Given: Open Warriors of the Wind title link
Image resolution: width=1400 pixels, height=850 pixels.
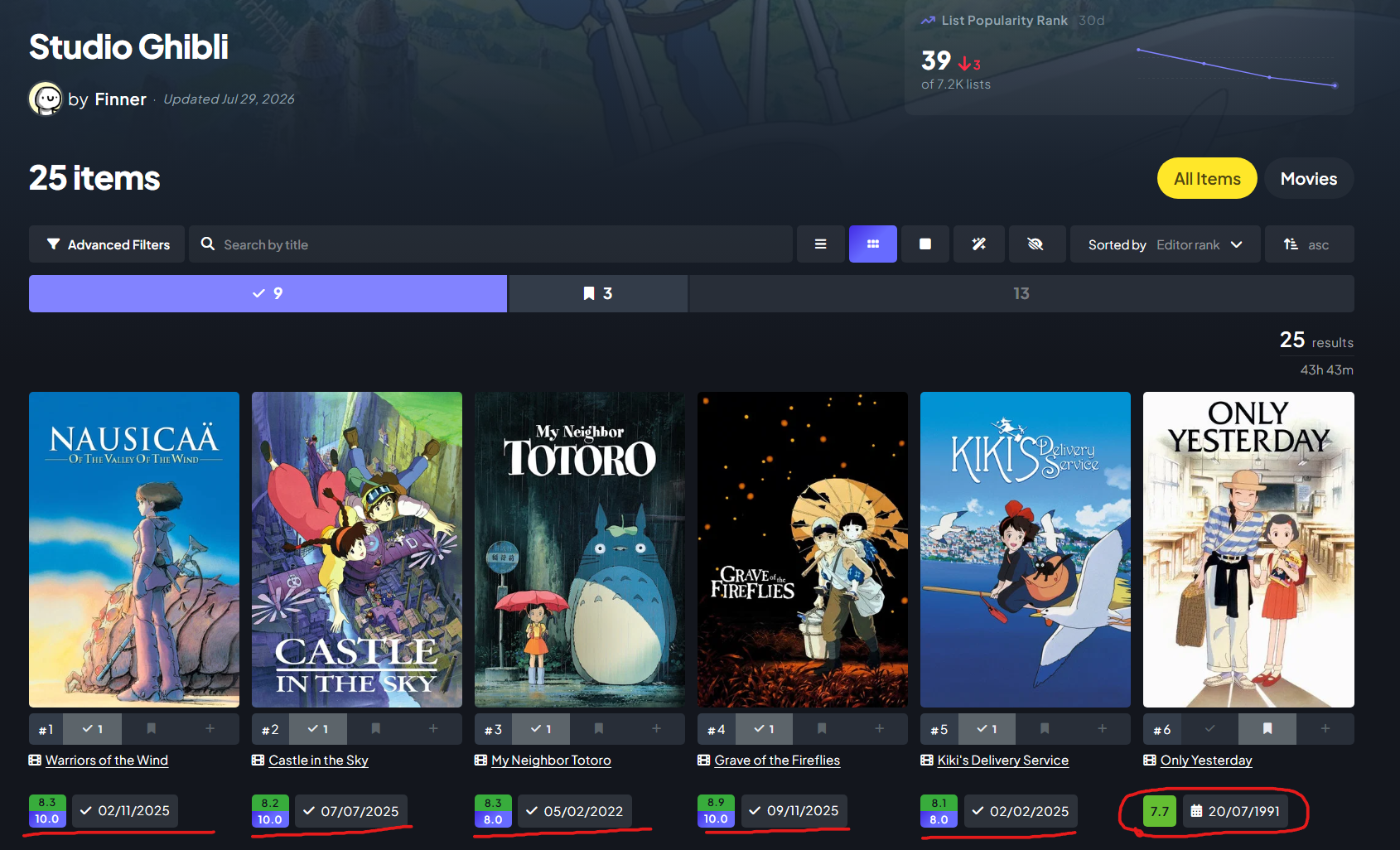Looking at the screenshot, I should click(x=107, y=760).
